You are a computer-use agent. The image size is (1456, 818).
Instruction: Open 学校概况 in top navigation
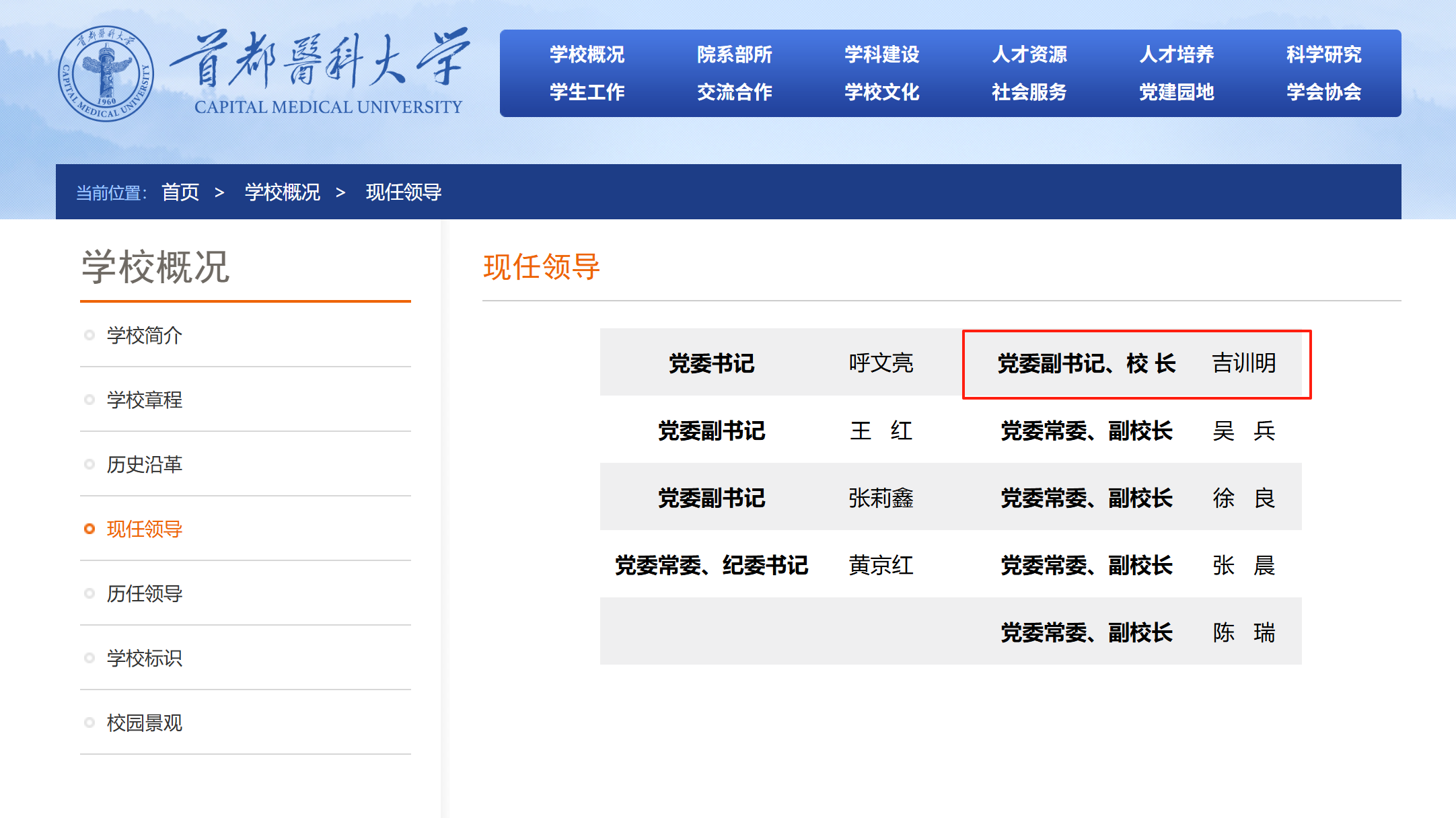pos(587,54)
